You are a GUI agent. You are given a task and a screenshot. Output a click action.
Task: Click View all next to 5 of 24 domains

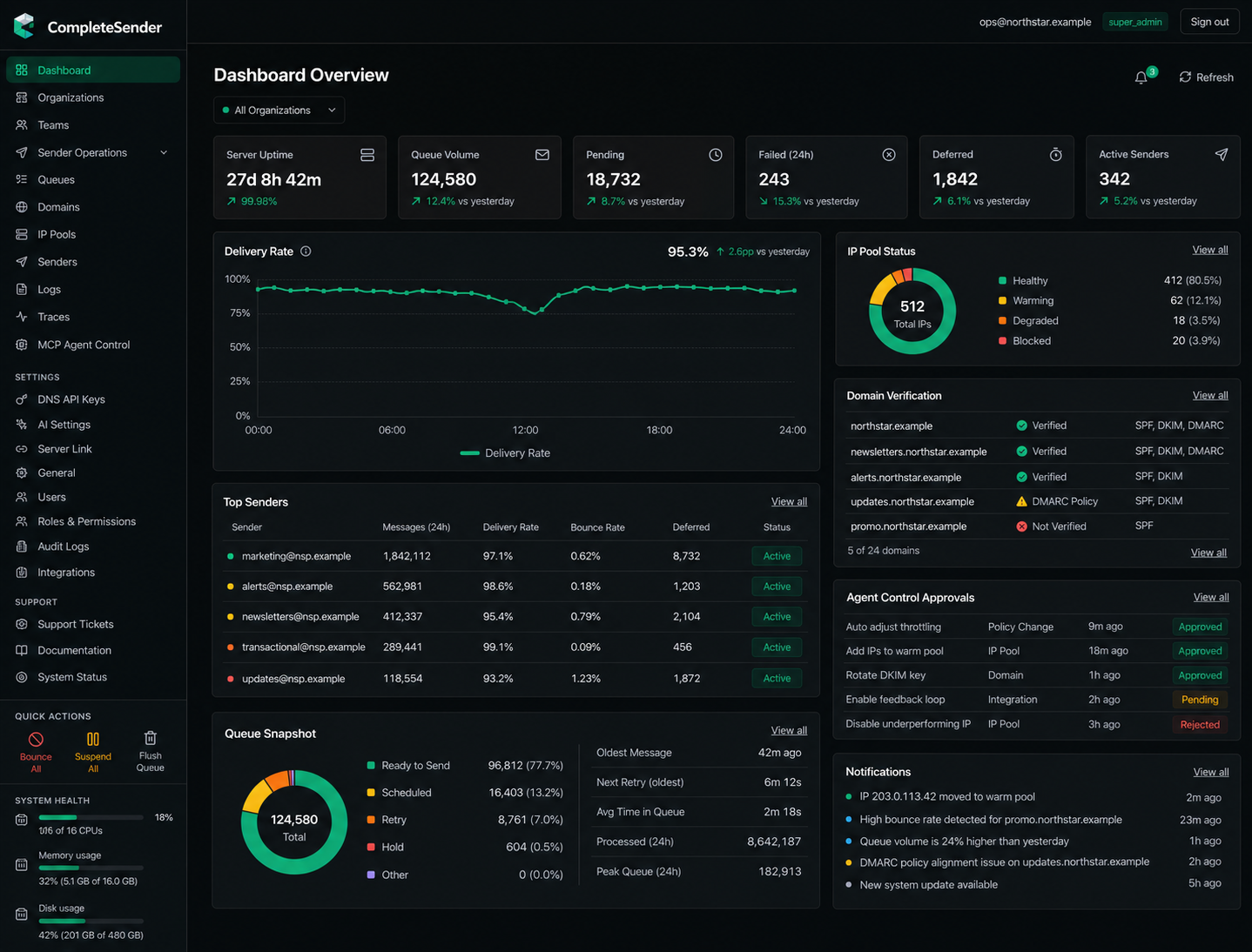(x=1208, y=553)
